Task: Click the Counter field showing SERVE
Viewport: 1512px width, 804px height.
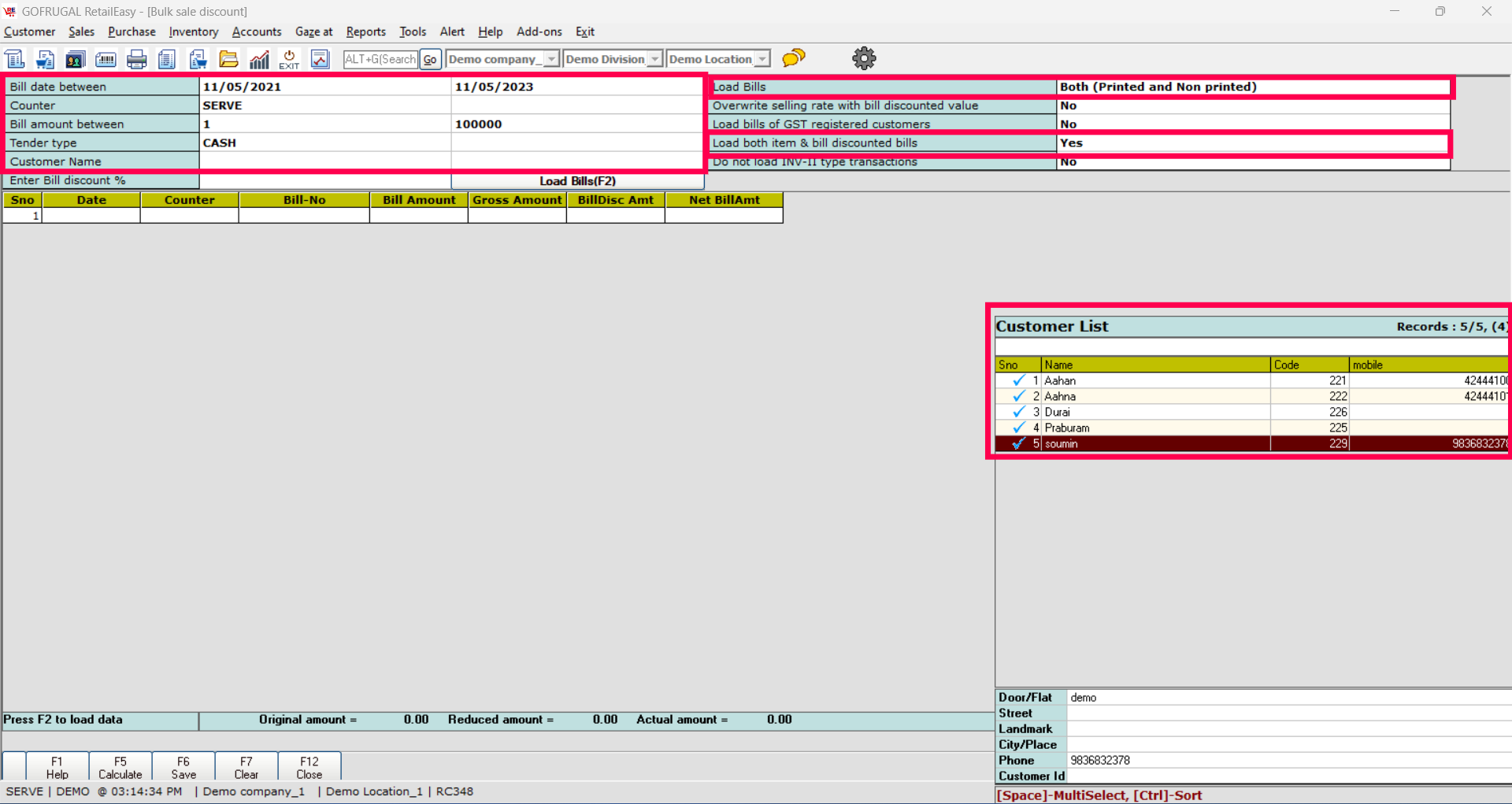Action: tap(325, 106)
